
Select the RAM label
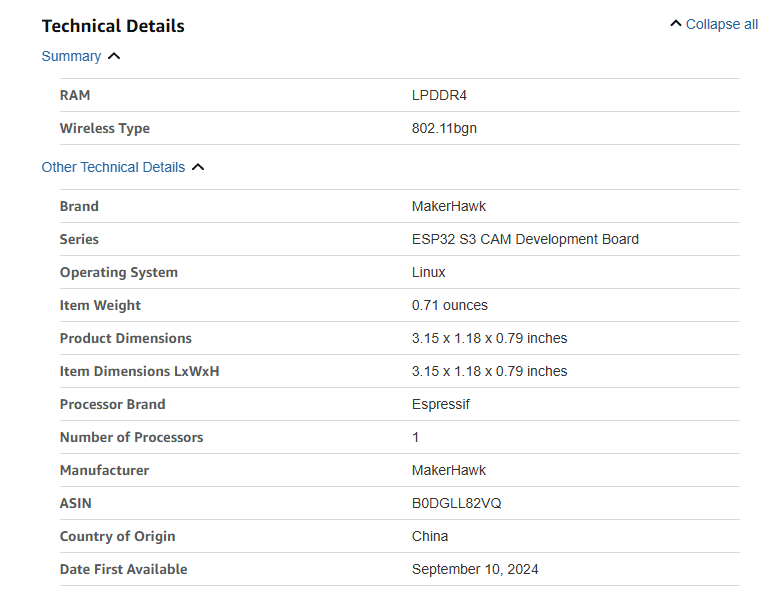[x=75, y=95]
